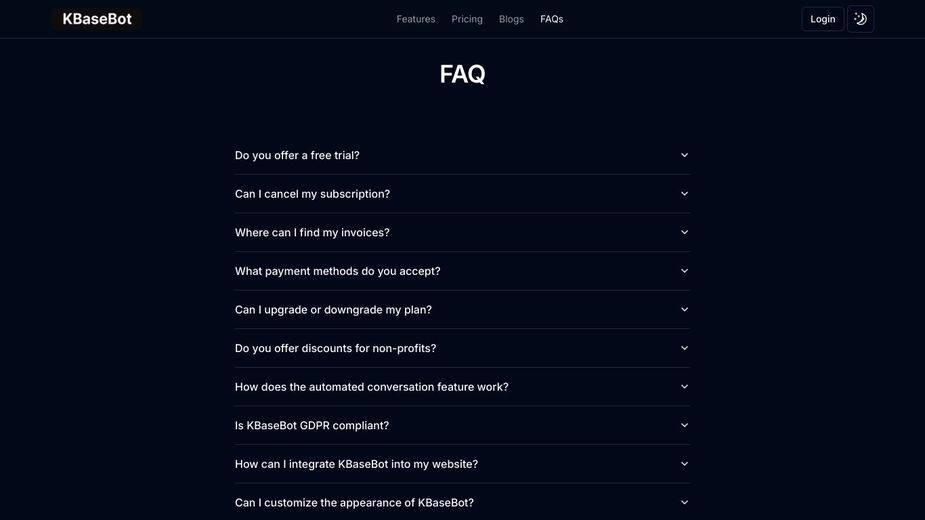Viewport: 925px width, 520px height.
Task: Expand 'How can I integrate KBaseBot' question
Action: (462, 464)
